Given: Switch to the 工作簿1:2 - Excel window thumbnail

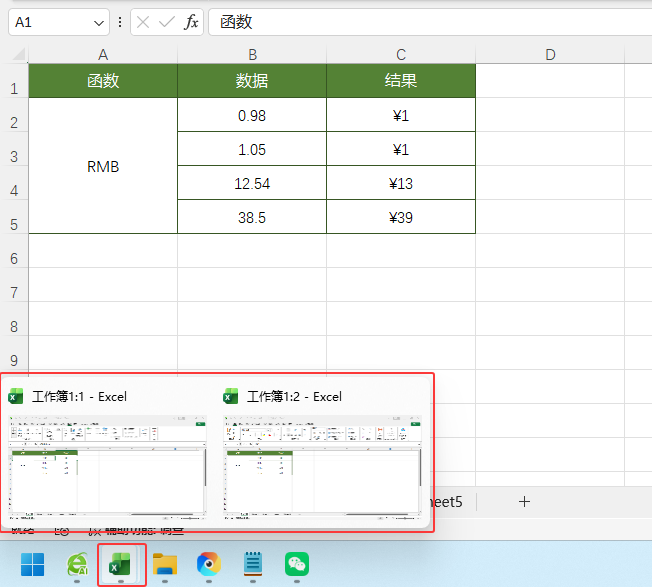Looking at the screenshot, I should point(322,467).
